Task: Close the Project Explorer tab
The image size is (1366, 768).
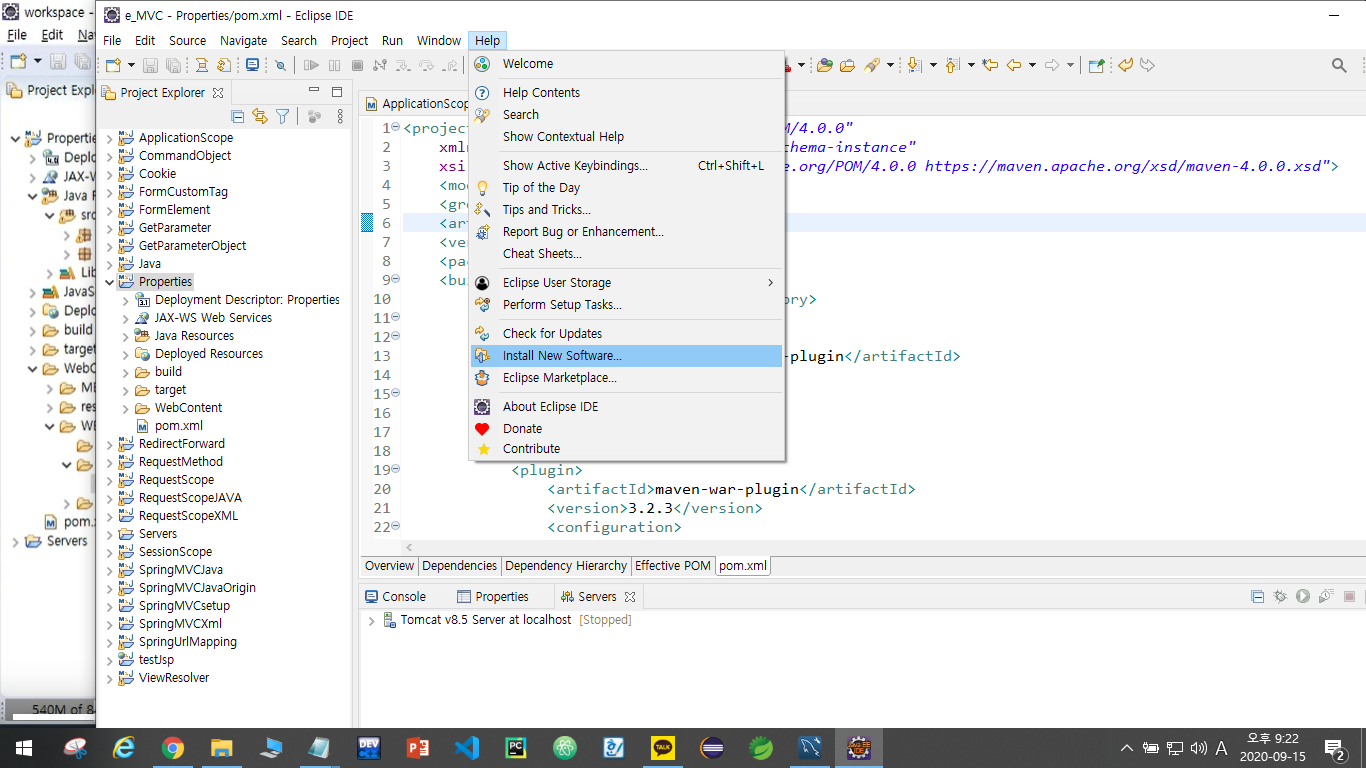Action: (x=218, y=92)
